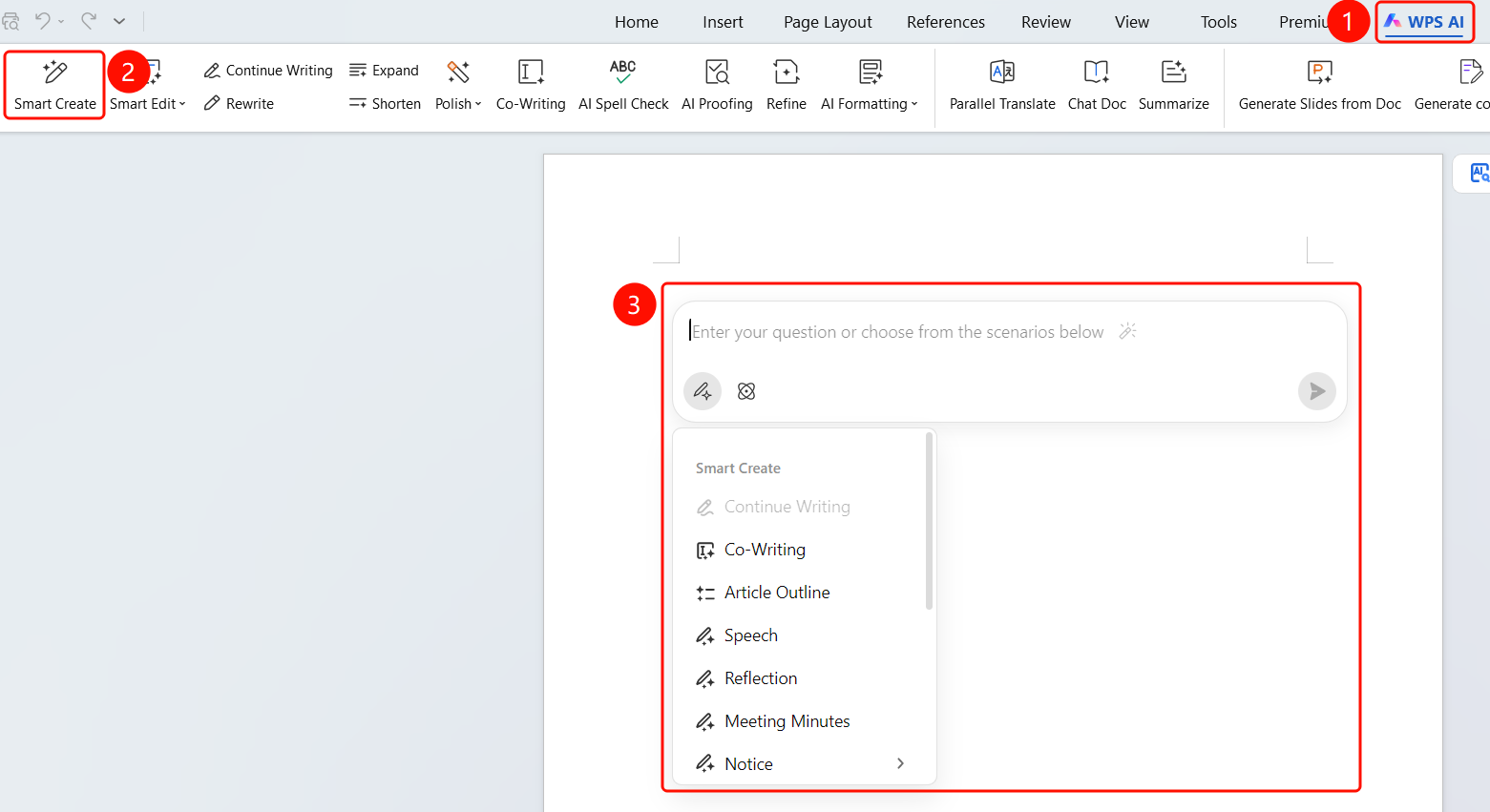Open the AI Formatting dropdown

[x=869, y=103]
